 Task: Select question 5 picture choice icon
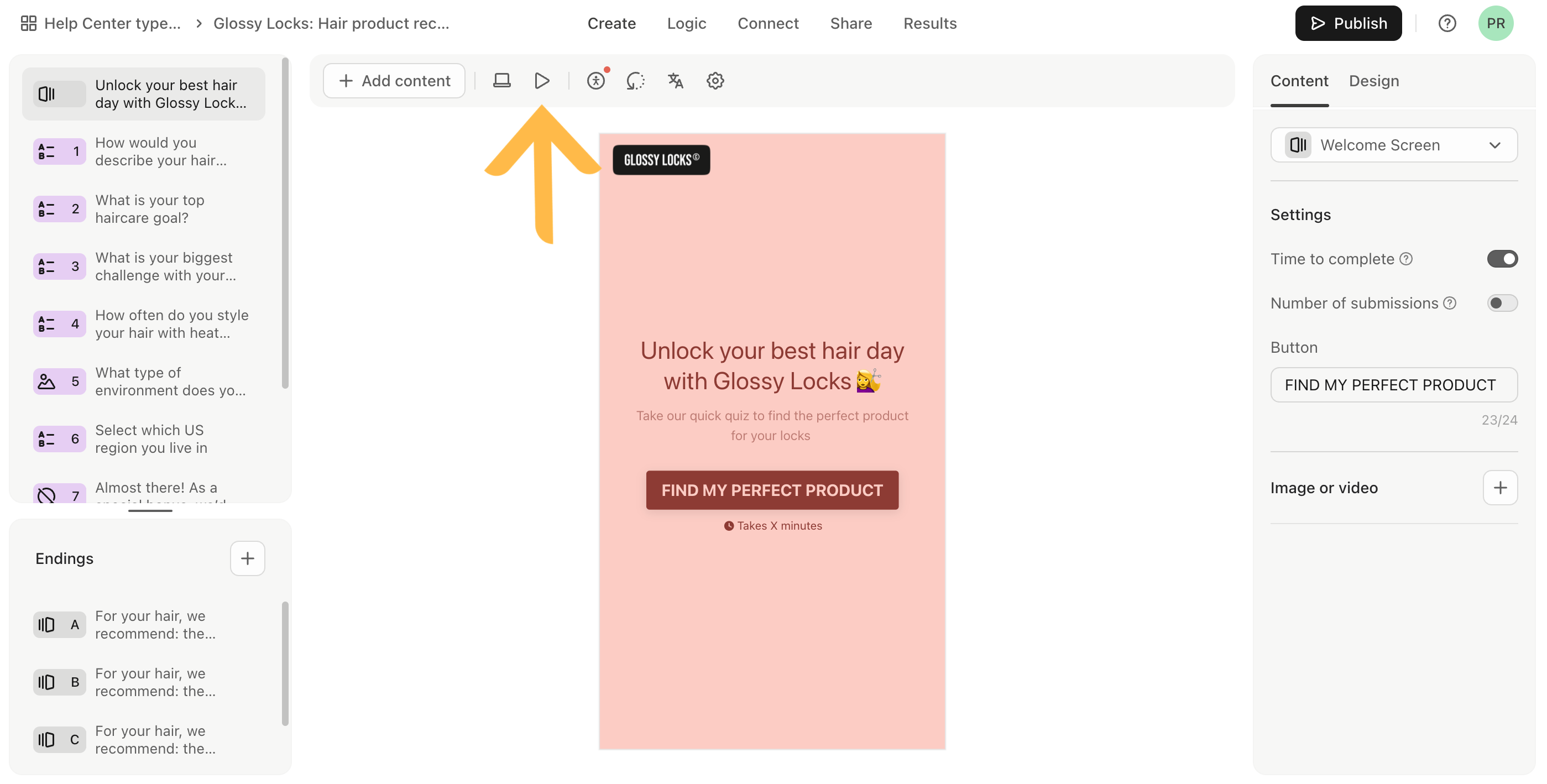click(60, 381)
